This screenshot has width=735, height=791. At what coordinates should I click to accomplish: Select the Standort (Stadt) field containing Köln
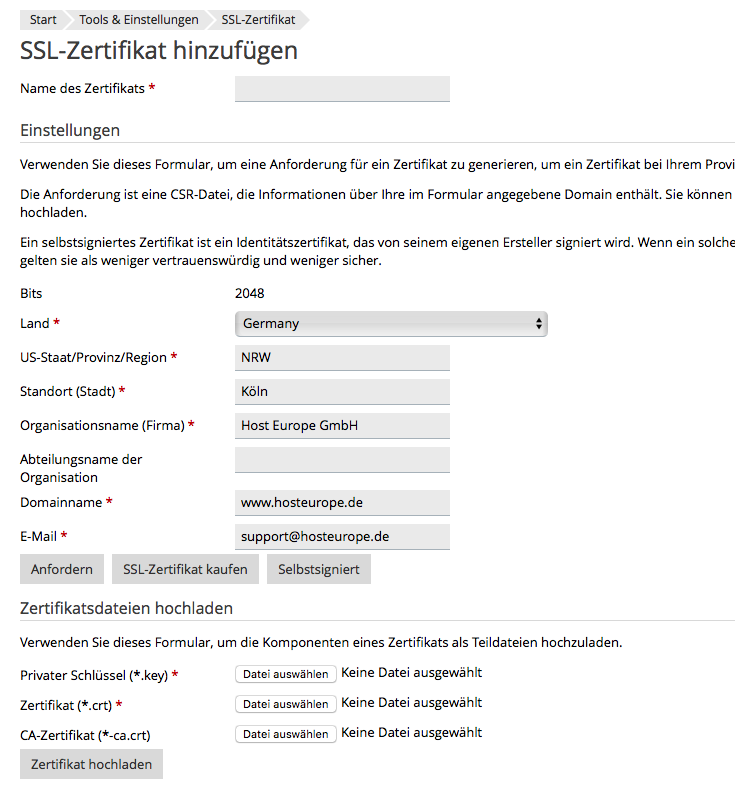point(342,391)
